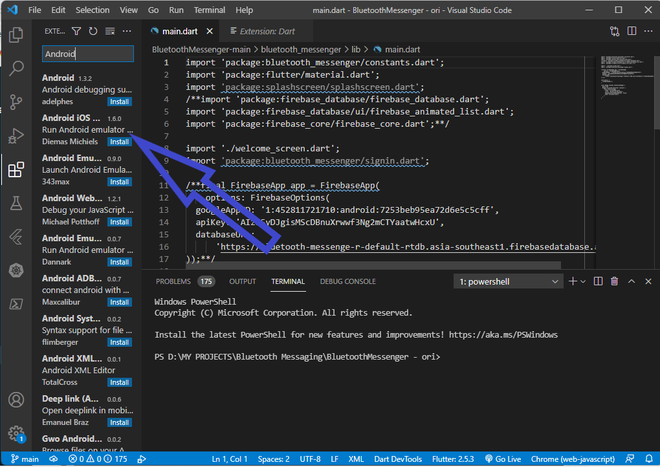
Task: Open changes icon in editor toolbar
Action: point(615,31)
